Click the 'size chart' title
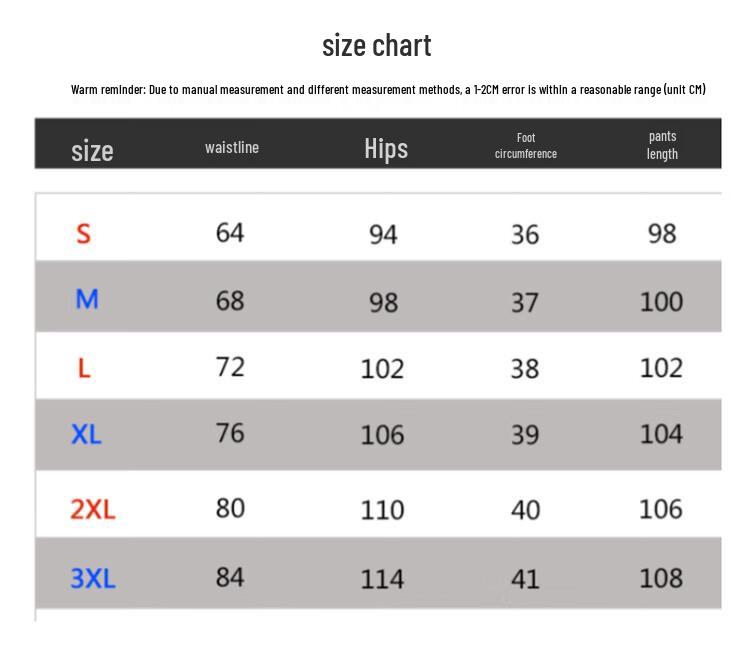 (376, 45)
